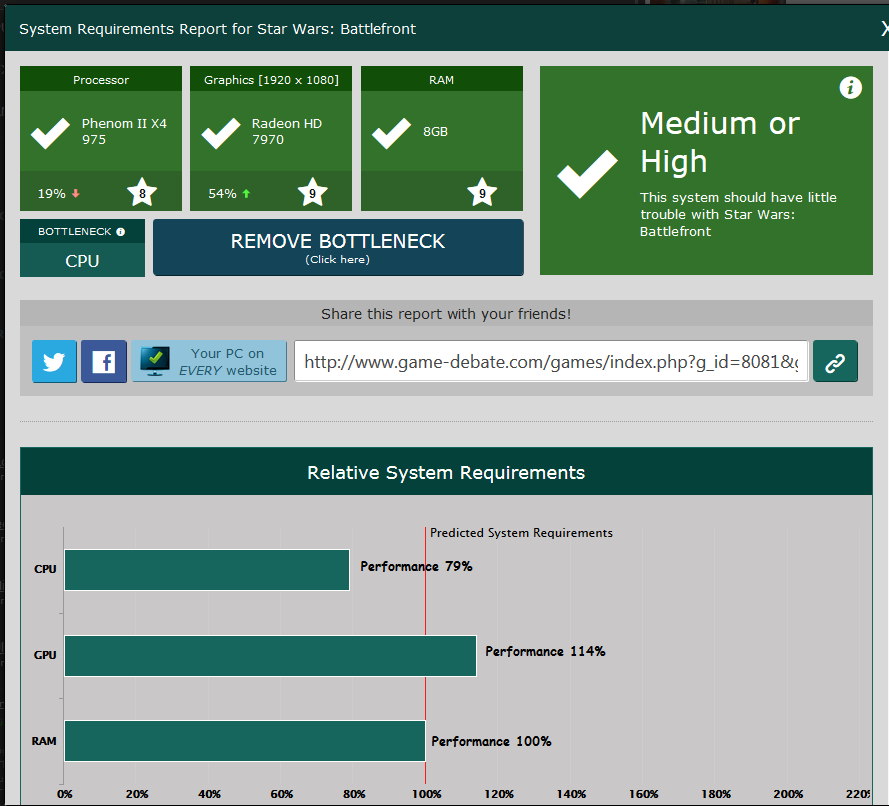Click monitor icon in Your PC banner
This screenshot has height=806, width=889.
155,361
